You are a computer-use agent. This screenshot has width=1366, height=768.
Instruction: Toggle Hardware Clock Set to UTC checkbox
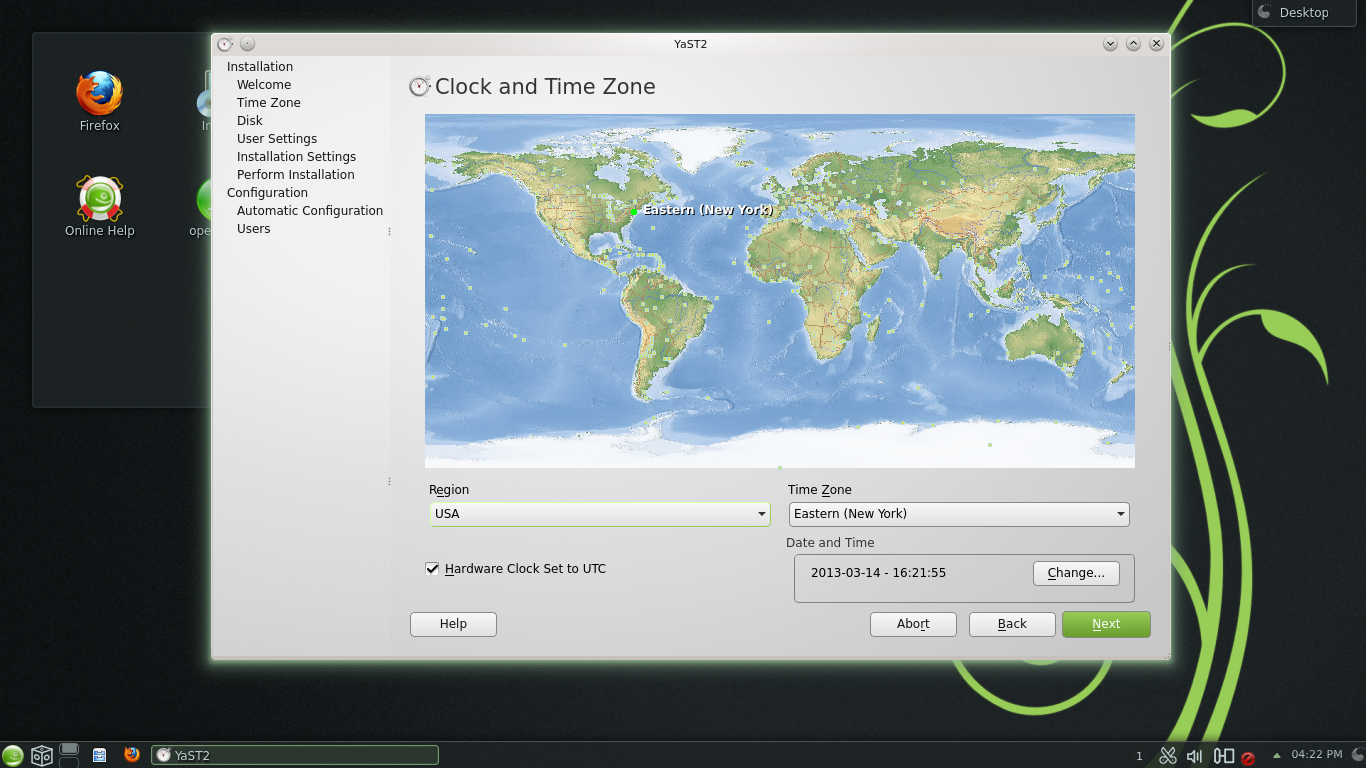click(432, 569)
